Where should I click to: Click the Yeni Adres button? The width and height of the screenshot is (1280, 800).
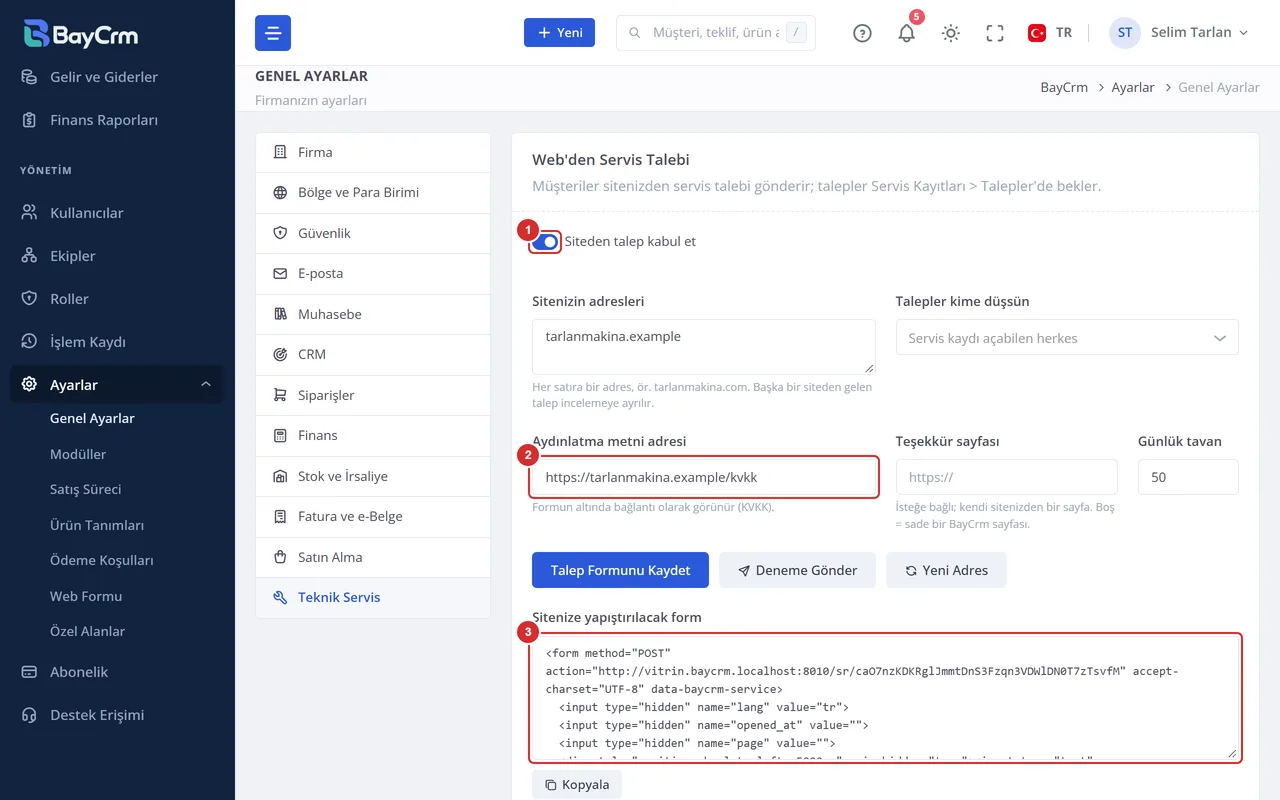[946, 570]
